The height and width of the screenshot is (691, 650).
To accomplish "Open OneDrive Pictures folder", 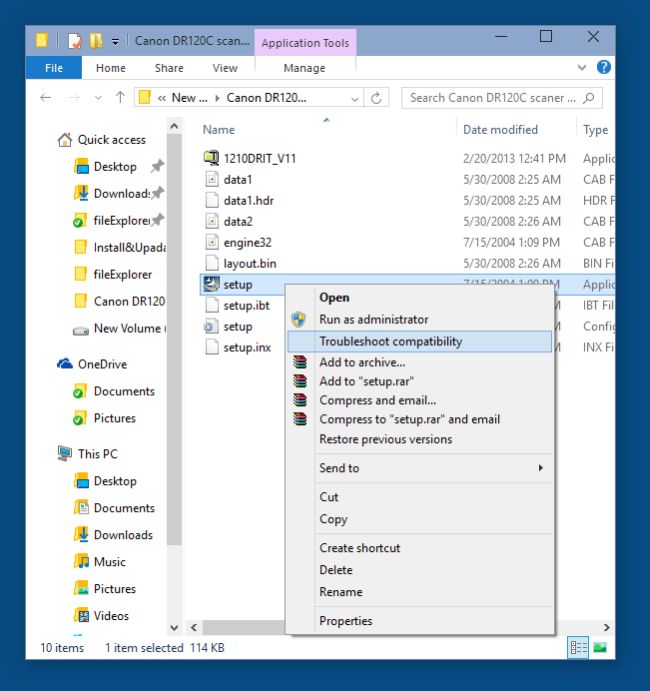I will click(115, 418).
